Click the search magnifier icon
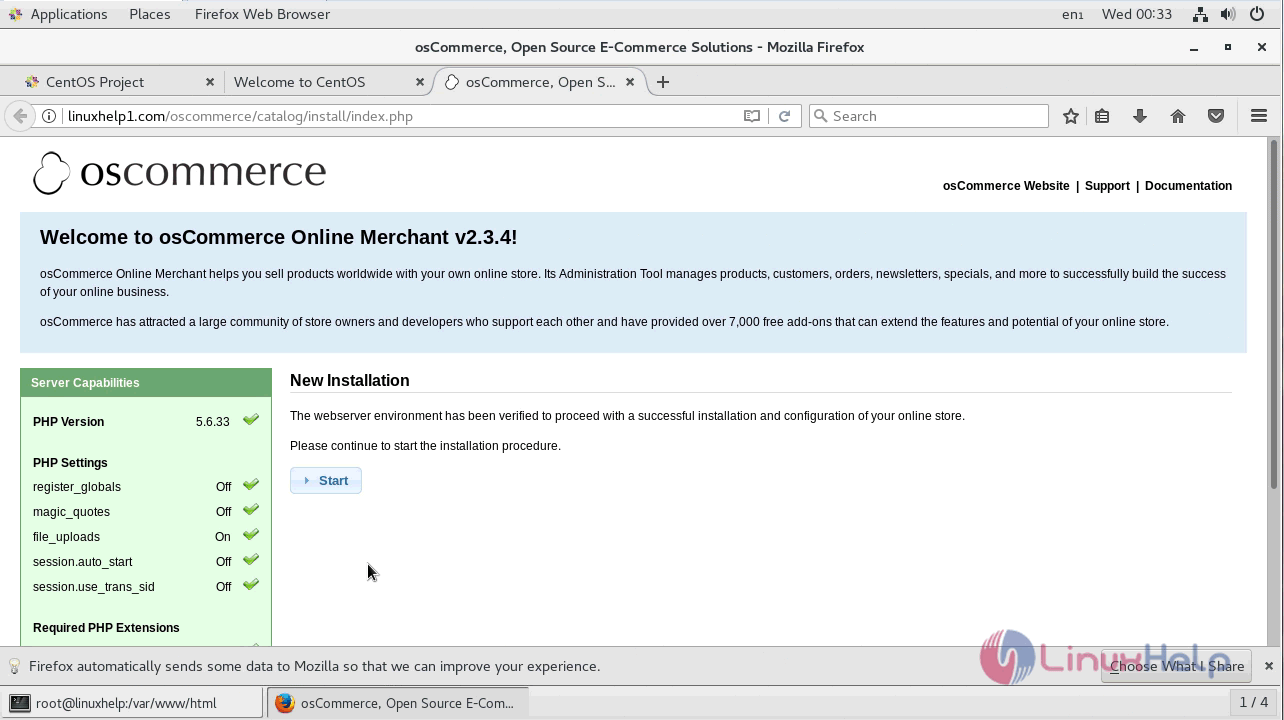 [822, 116]
